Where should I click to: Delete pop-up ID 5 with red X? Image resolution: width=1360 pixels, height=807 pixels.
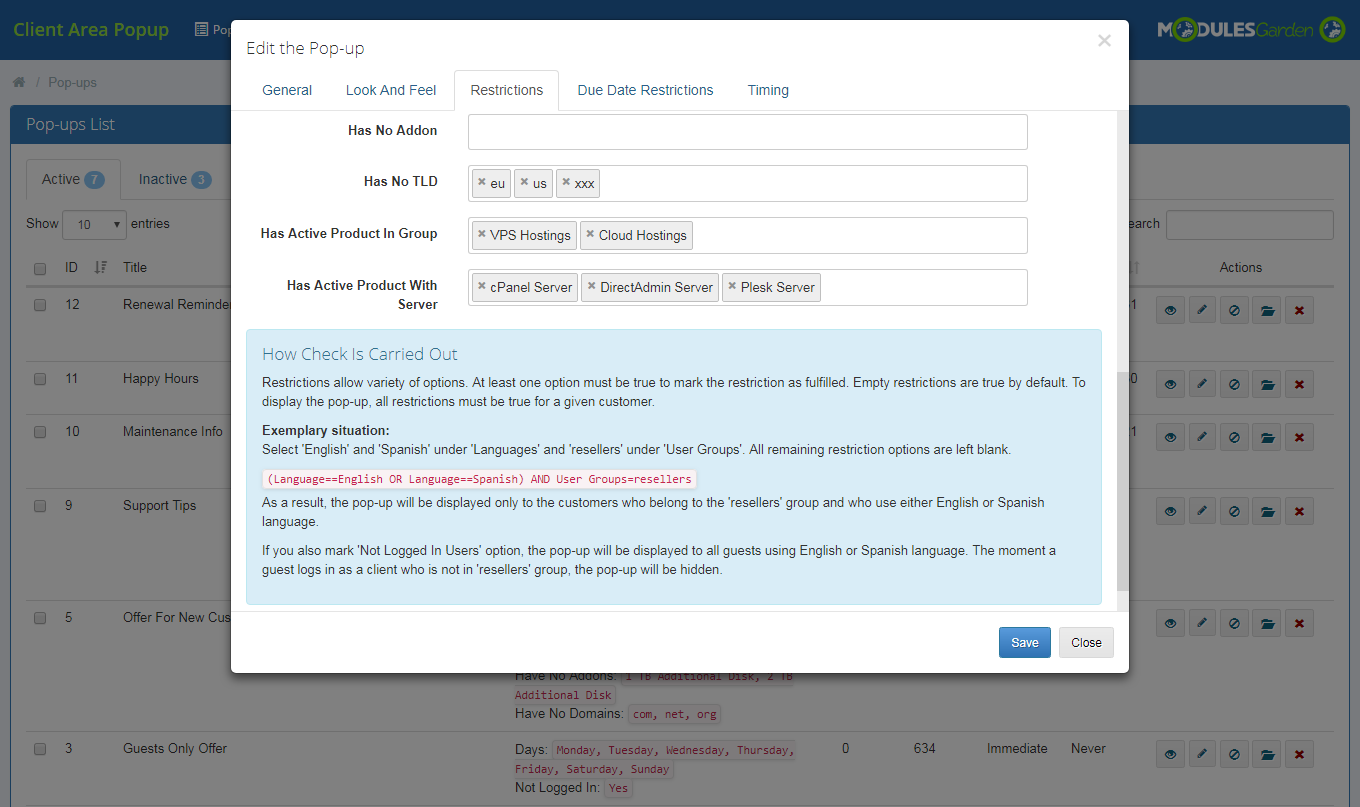[1299, 623]
